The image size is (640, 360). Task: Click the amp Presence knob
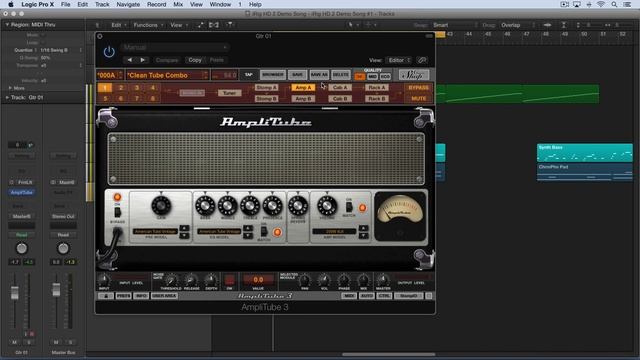click(272, 206)
